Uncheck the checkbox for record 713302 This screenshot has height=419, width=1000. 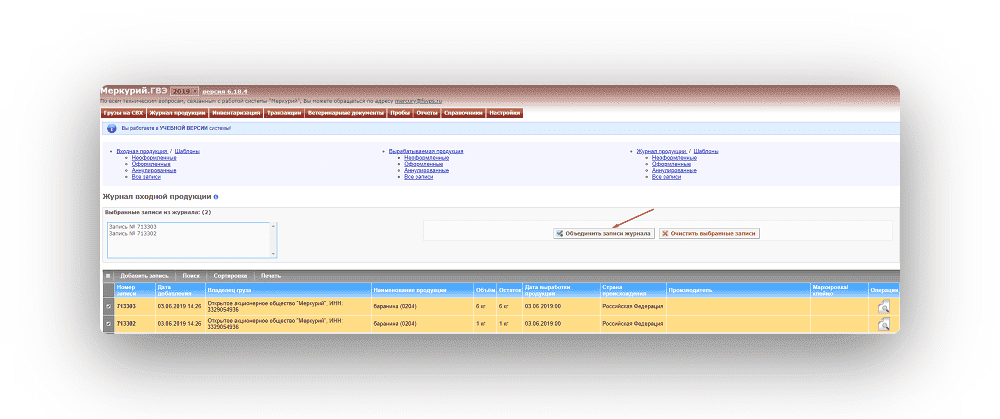tap(108, 324)
